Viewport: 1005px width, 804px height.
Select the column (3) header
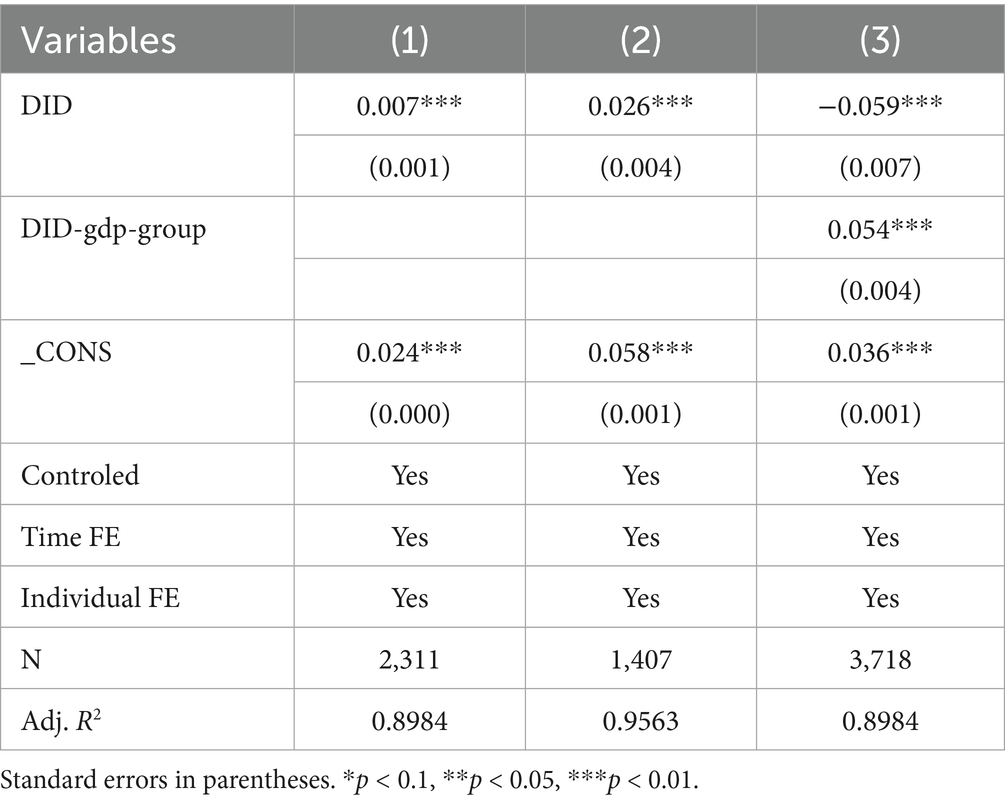[880, 39]
